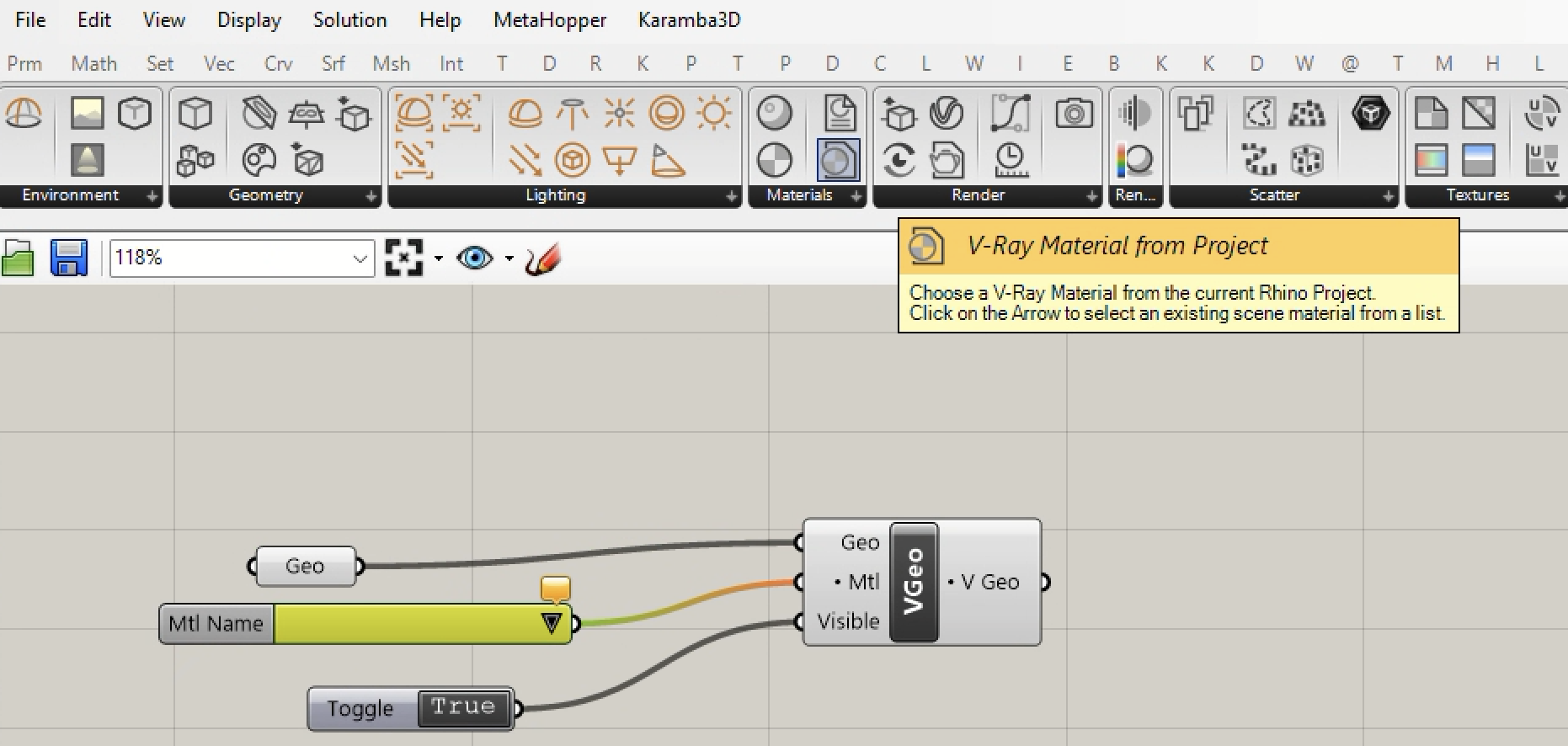Screen dimensions: 1568x746
Task: Open the dropdown arrow beside the eye icon
Action: (509, 258)
